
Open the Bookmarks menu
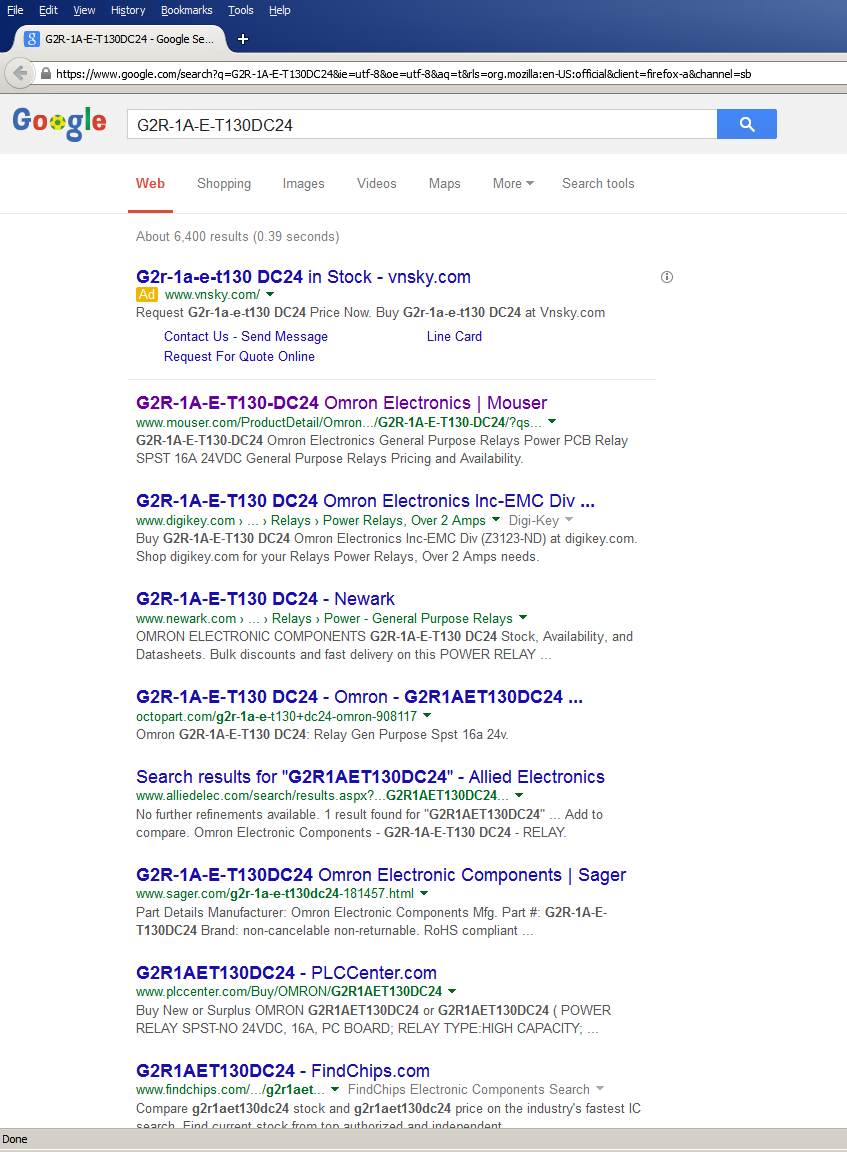pyautogui.click(x=187, y=10)
